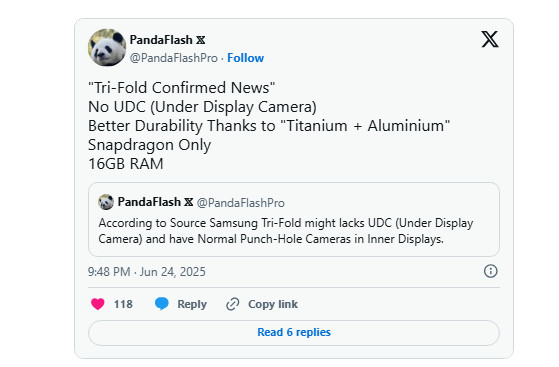Click @PandaFlashPro handle in the quoted tweet
Image resolution: width=559 pixels, height=367 pixels.
241,203
